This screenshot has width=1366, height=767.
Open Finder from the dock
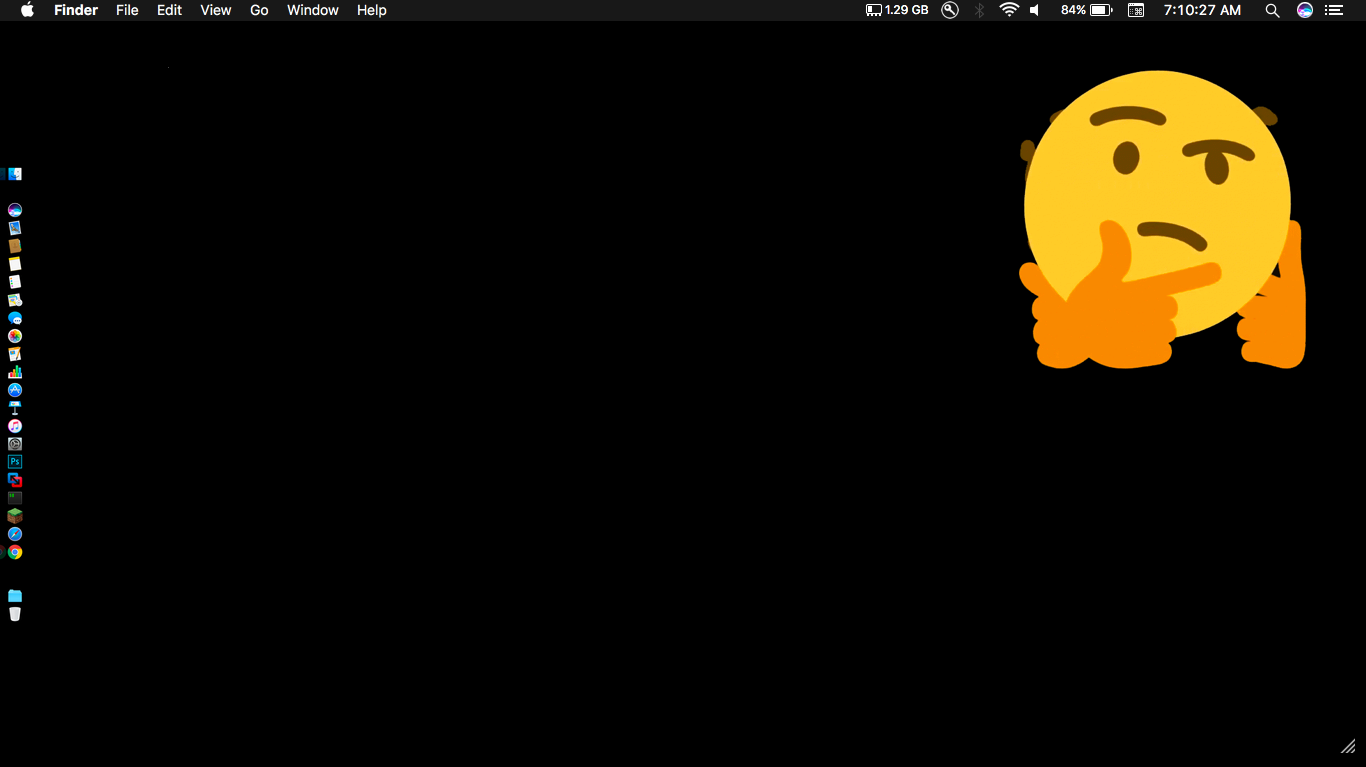coord(15,174)
